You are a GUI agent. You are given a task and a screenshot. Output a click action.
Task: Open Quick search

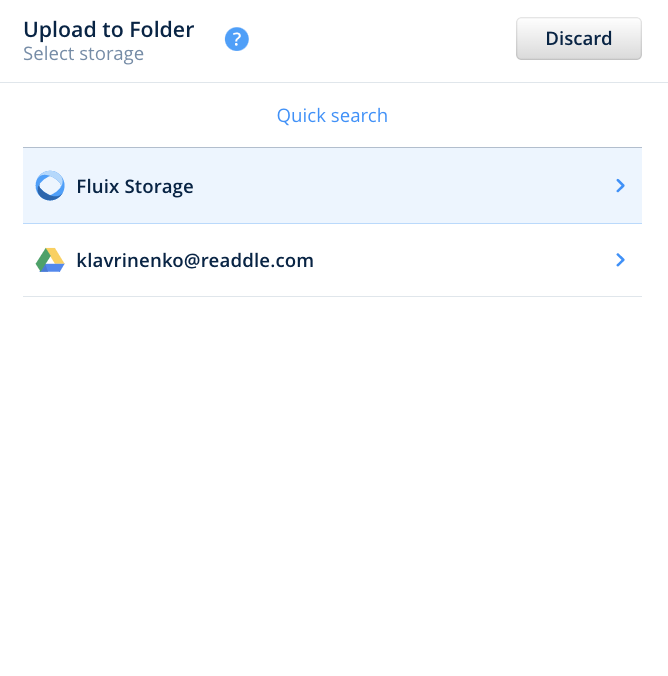332,116
